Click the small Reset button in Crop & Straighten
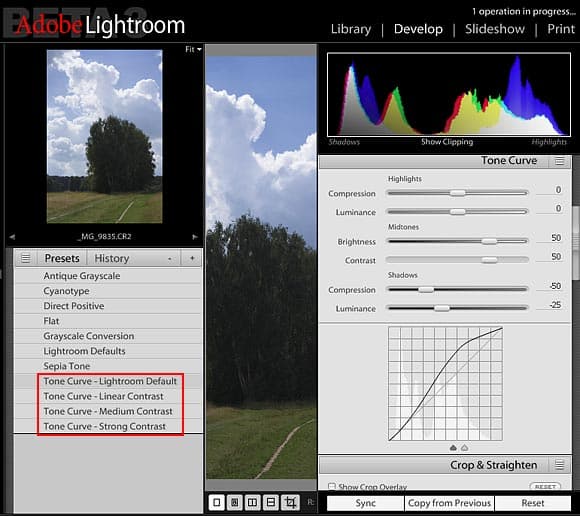The image size is (580, 516). pos(545,486)
